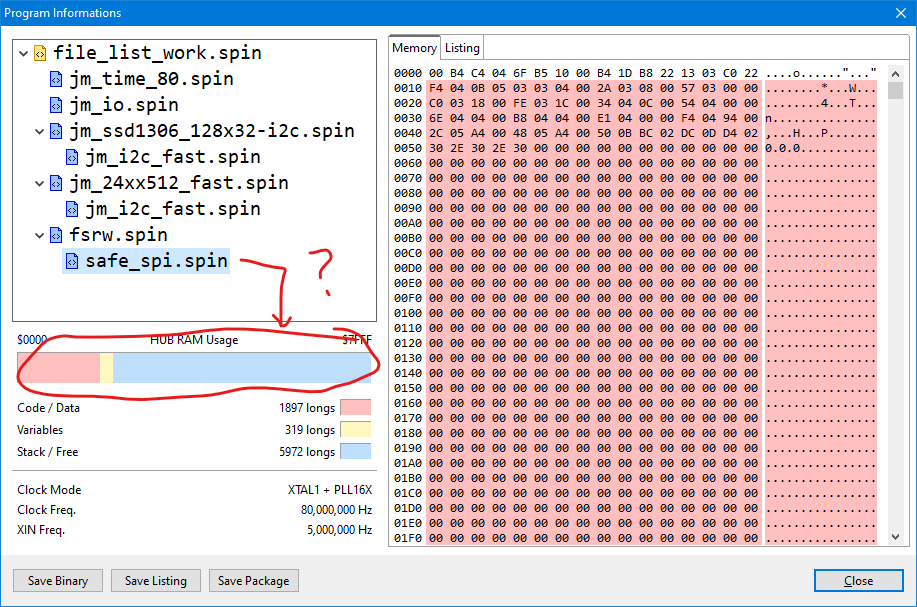The width and height of the screenshot is (917, 607).
Task: Select safe_spi.spin in the file tree
Action: 156,261
